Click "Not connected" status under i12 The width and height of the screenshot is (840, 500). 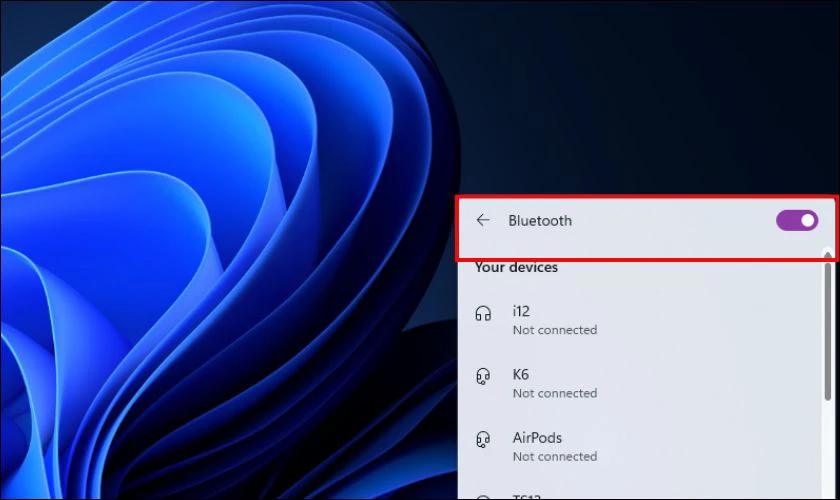(554, 330)
